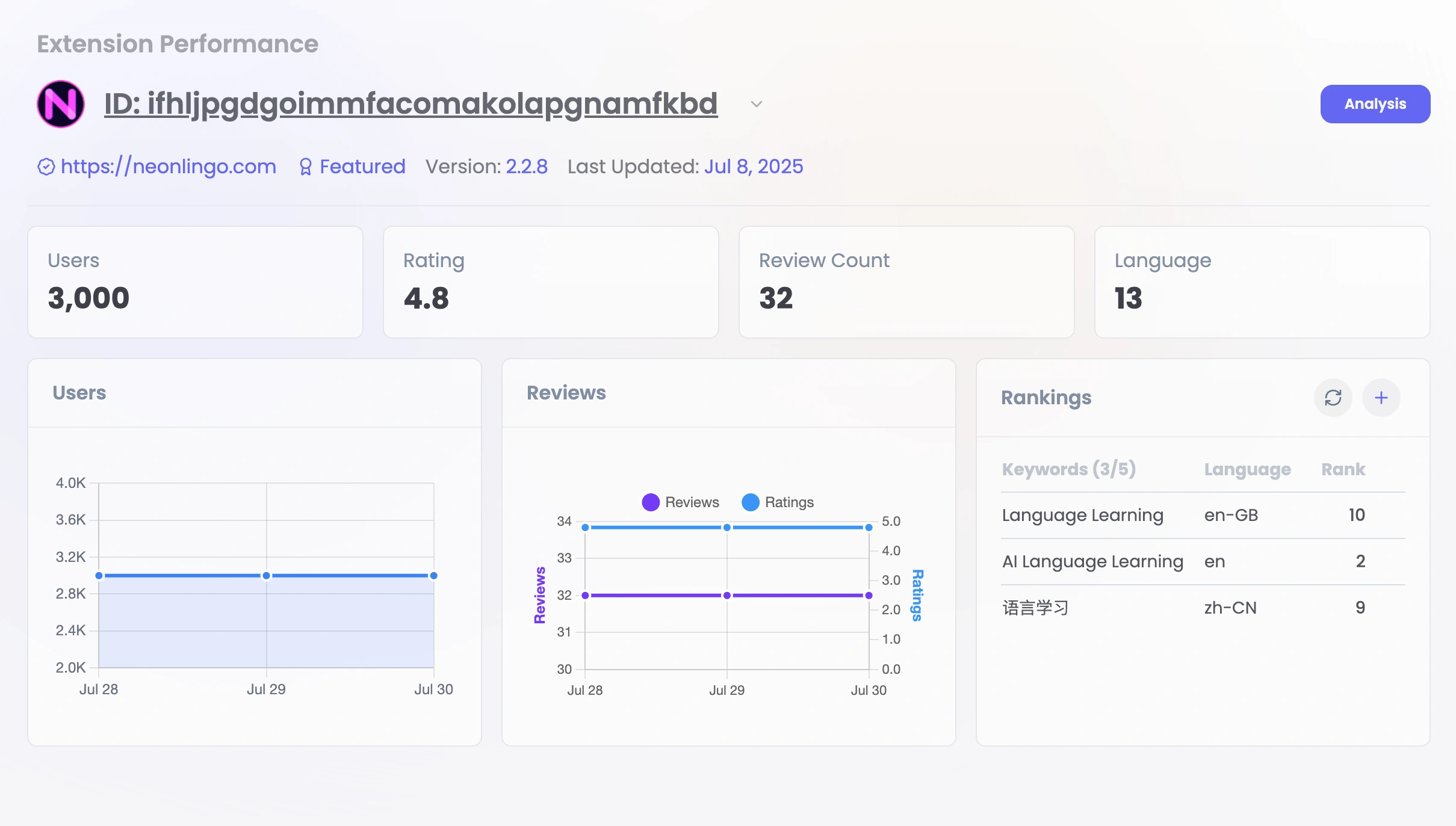Image resolution: width=1456 pixels, height=826 pixels.
Task: Click Jul 29 purple Reviews data point
Action: point(726,596)
